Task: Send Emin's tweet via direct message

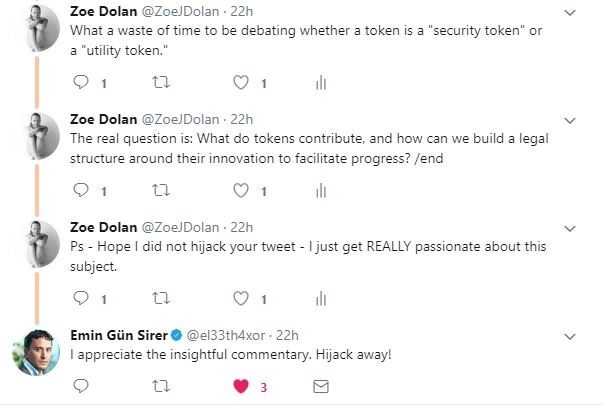Action: pyautogui.click(x=321, y=385)
